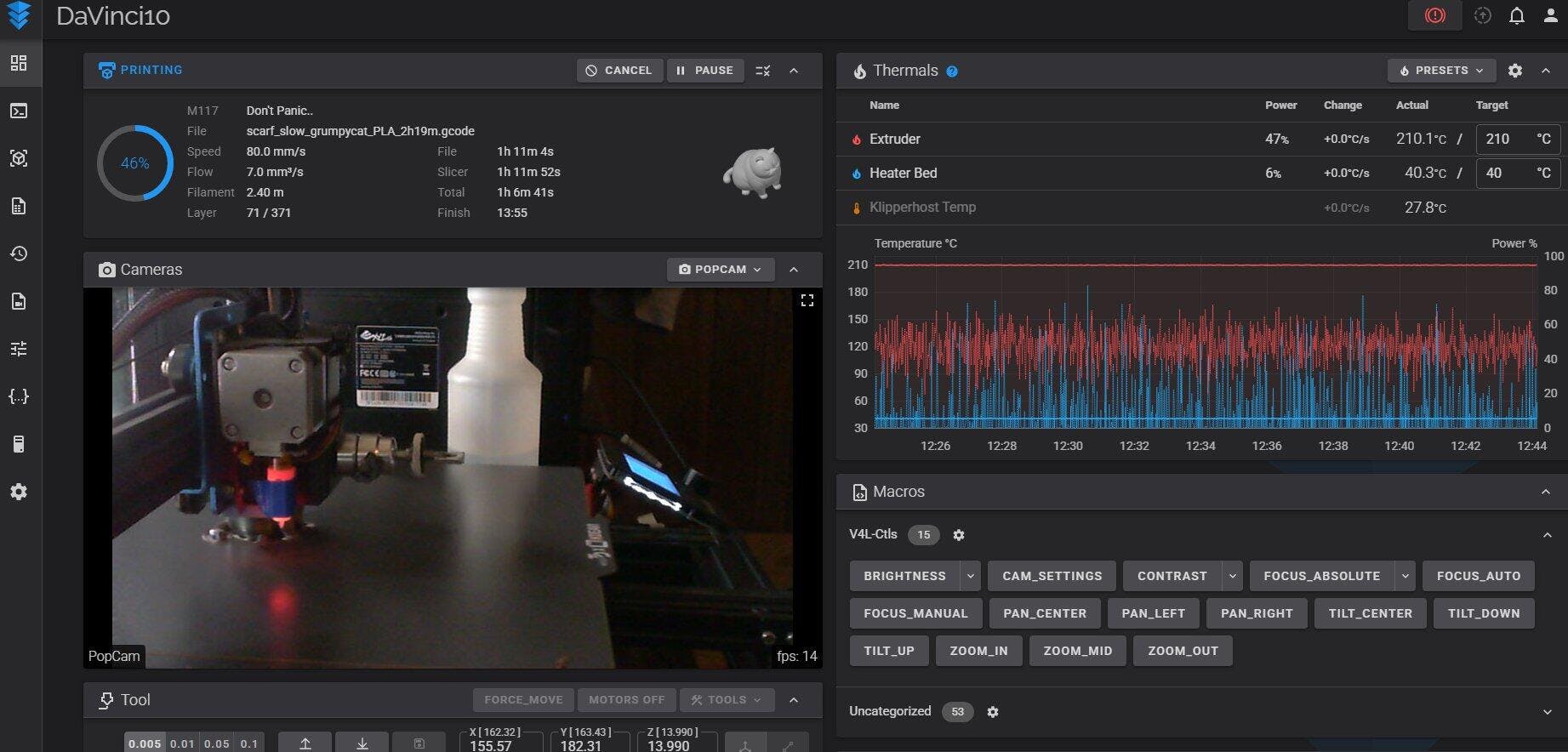Open the POPCAM camera selector
This screenshot has height=752, width=1568.
(720, 270)
